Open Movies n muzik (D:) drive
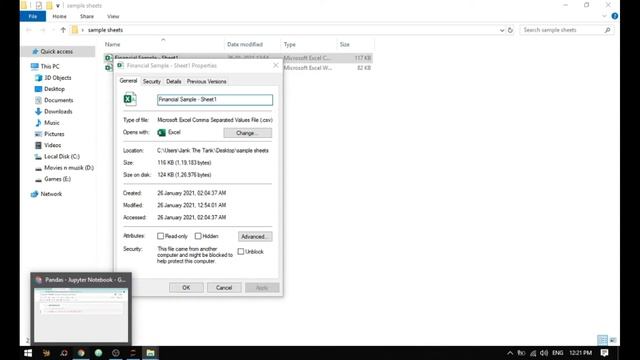The image size is (640, 360). coord(69,168)
